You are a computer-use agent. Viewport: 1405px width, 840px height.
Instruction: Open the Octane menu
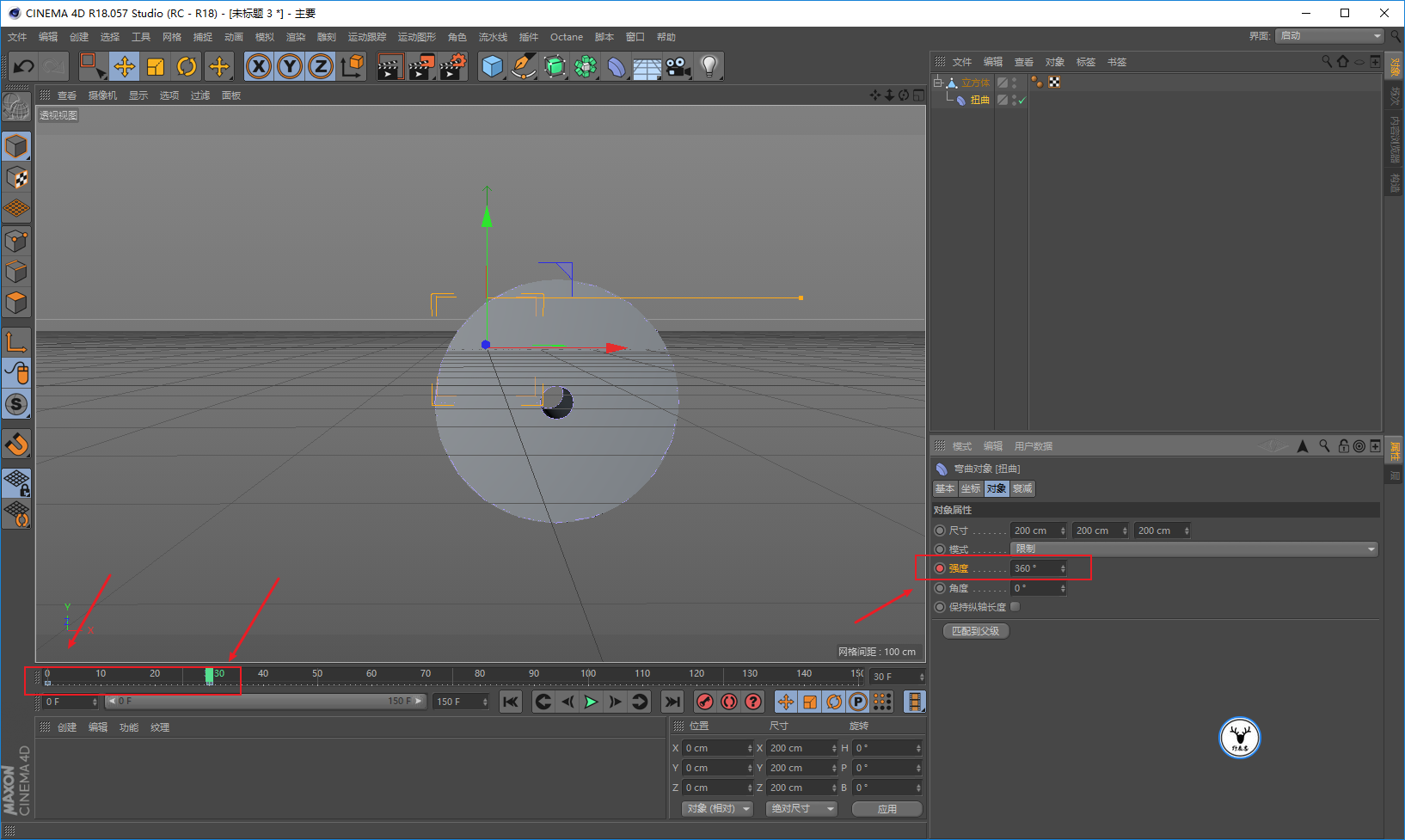(x=567, y=37)
